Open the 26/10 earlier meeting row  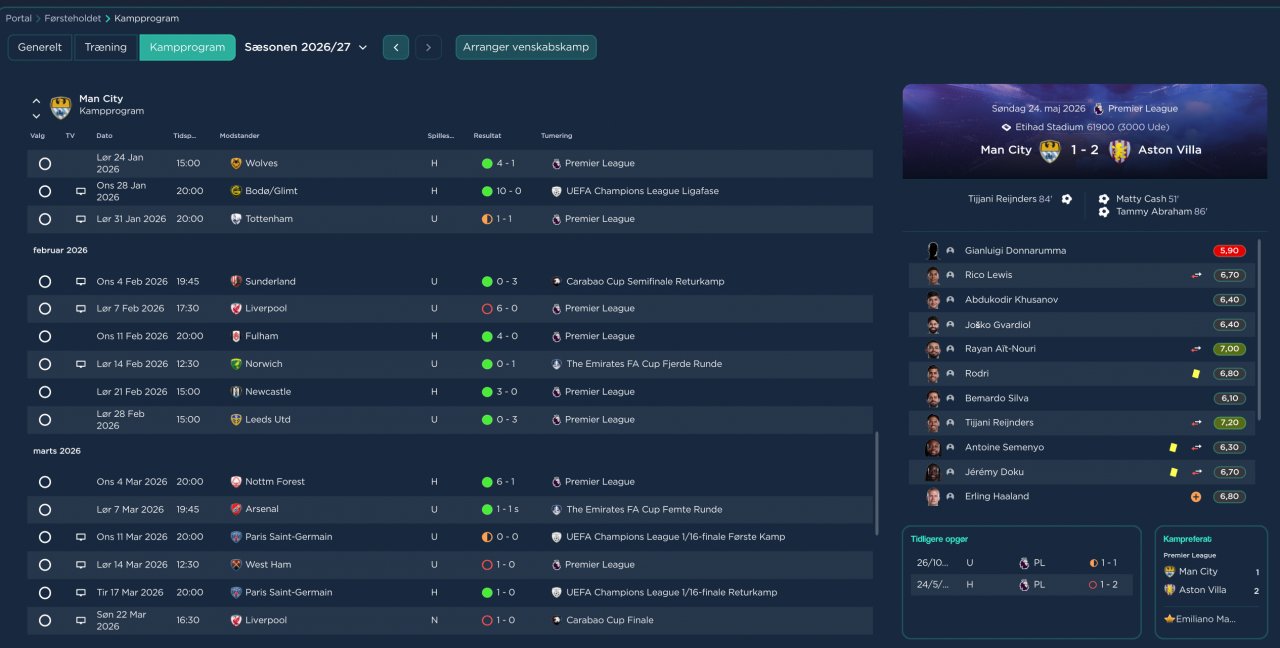coord(1021,563)
